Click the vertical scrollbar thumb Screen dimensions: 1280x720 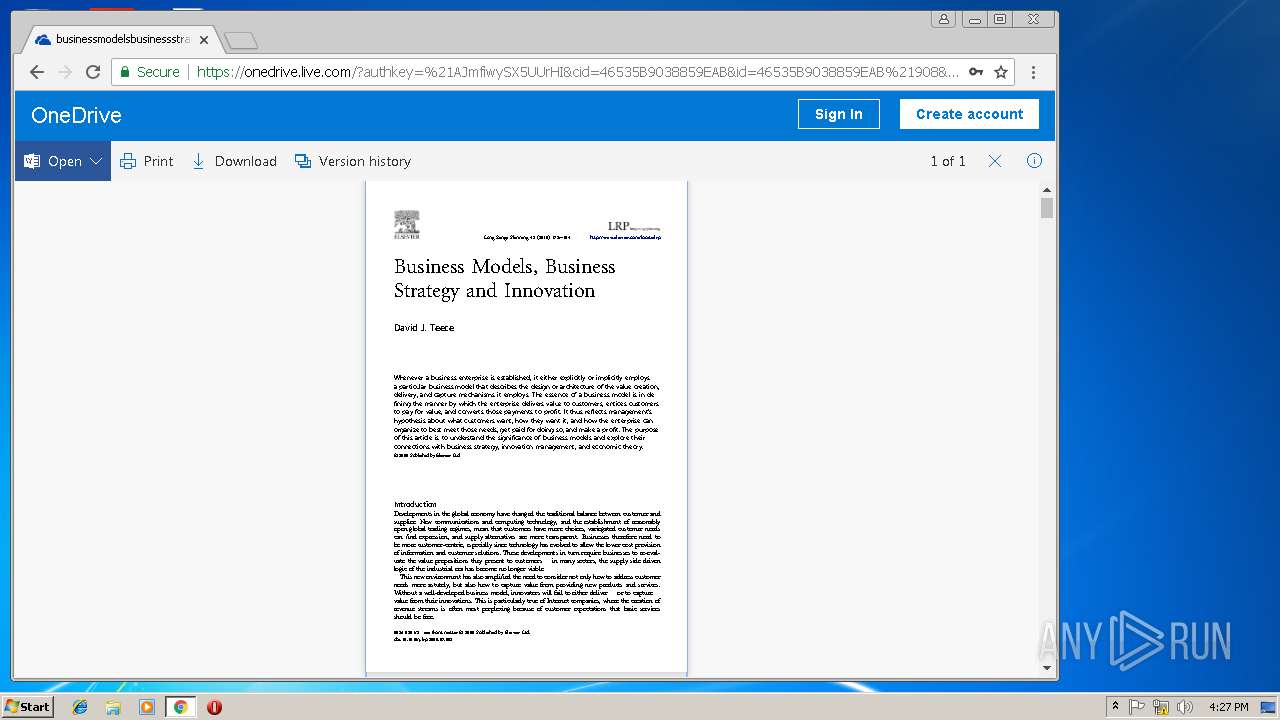(x=1047, y=208)
